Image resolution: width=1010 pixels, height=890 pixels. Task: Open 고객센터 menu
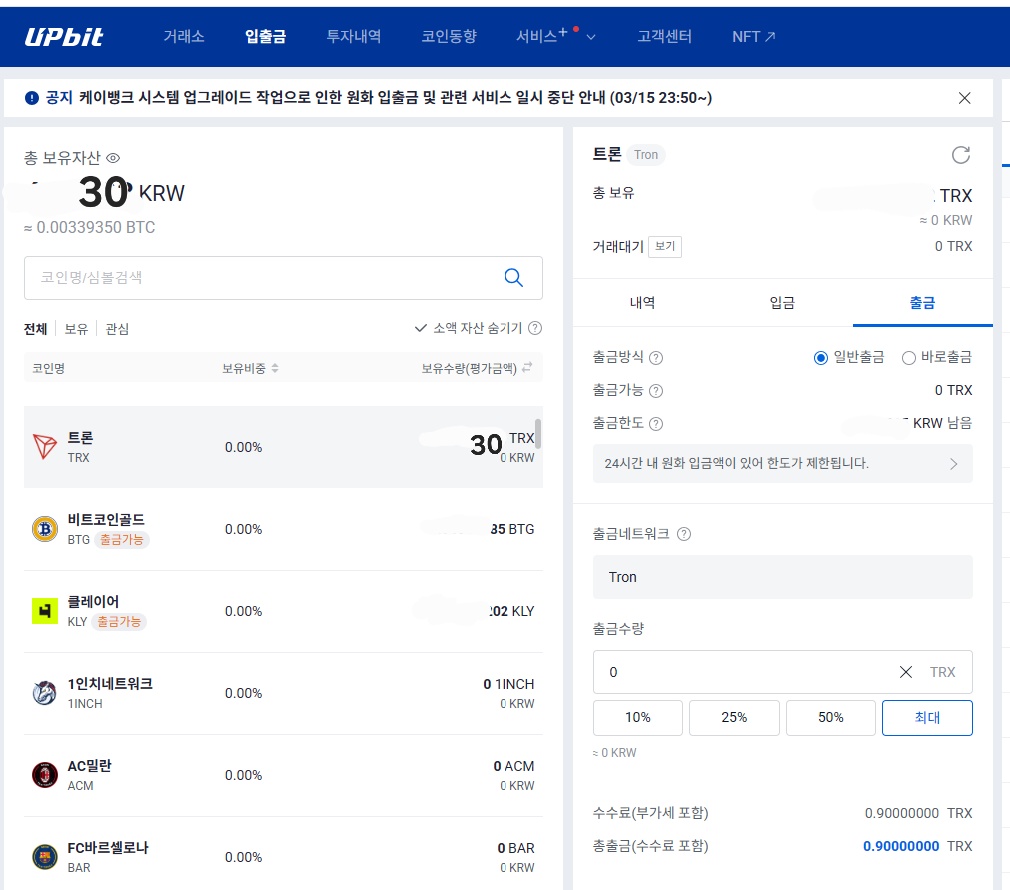(665, 37)
